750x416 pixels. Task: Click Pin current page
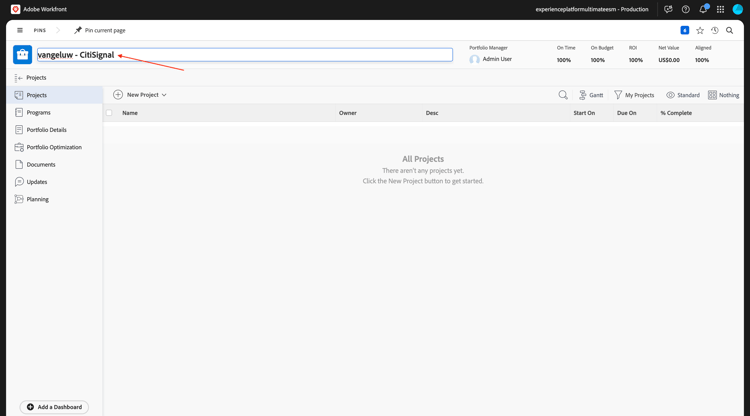(105, 30)
